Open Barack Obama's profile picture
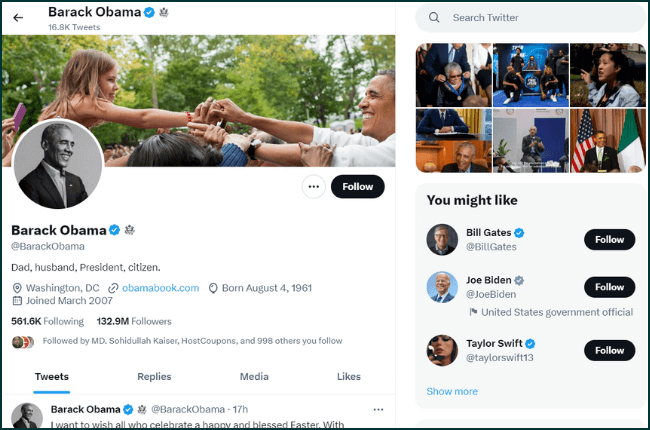The width and height of the screenshot is (650, 430). point(57,165)
